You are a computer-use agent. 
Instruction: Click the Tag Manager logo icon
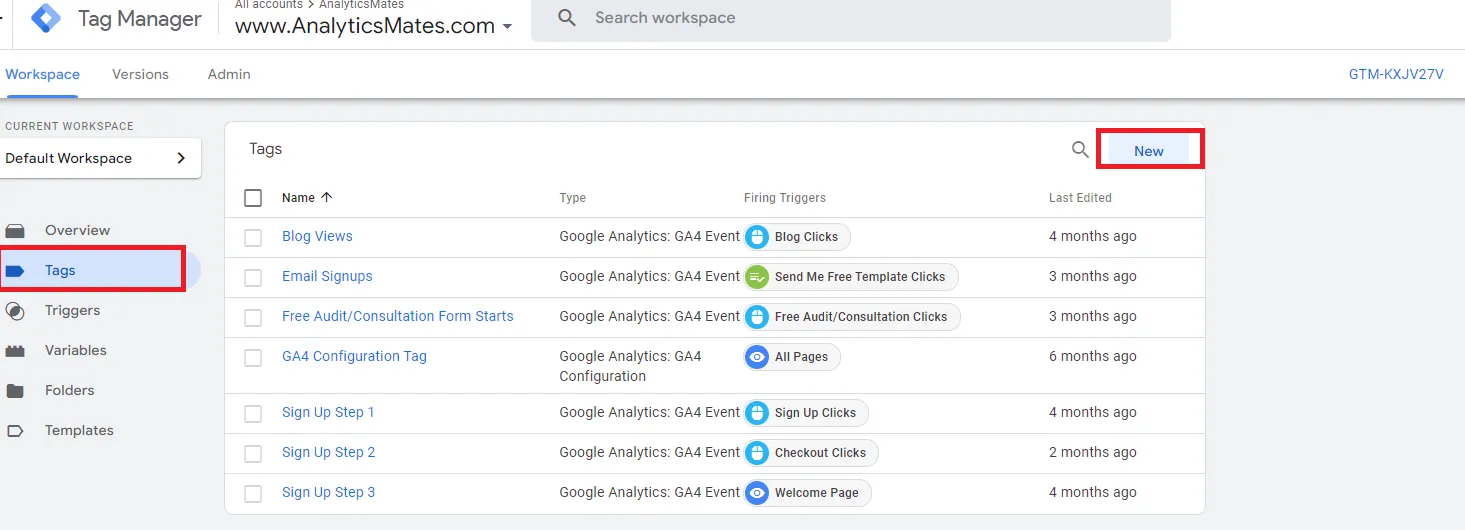pyautogui.click(x=46, y=19)
